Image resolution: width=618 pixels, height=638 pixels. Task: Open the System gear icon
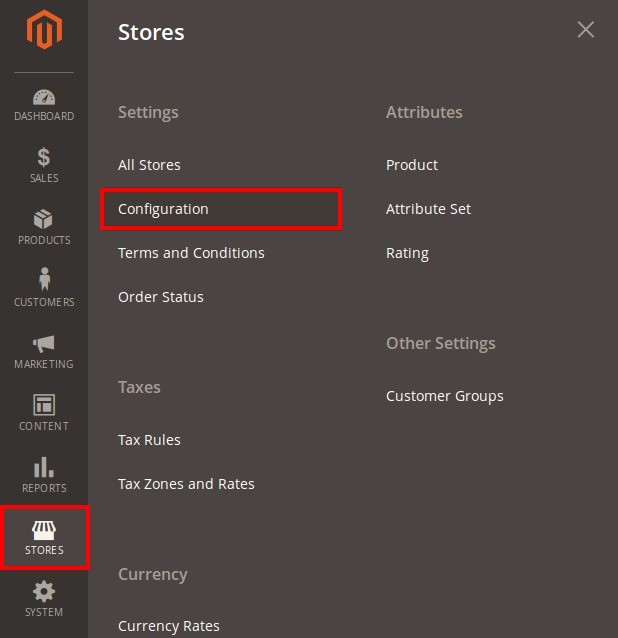44,591
